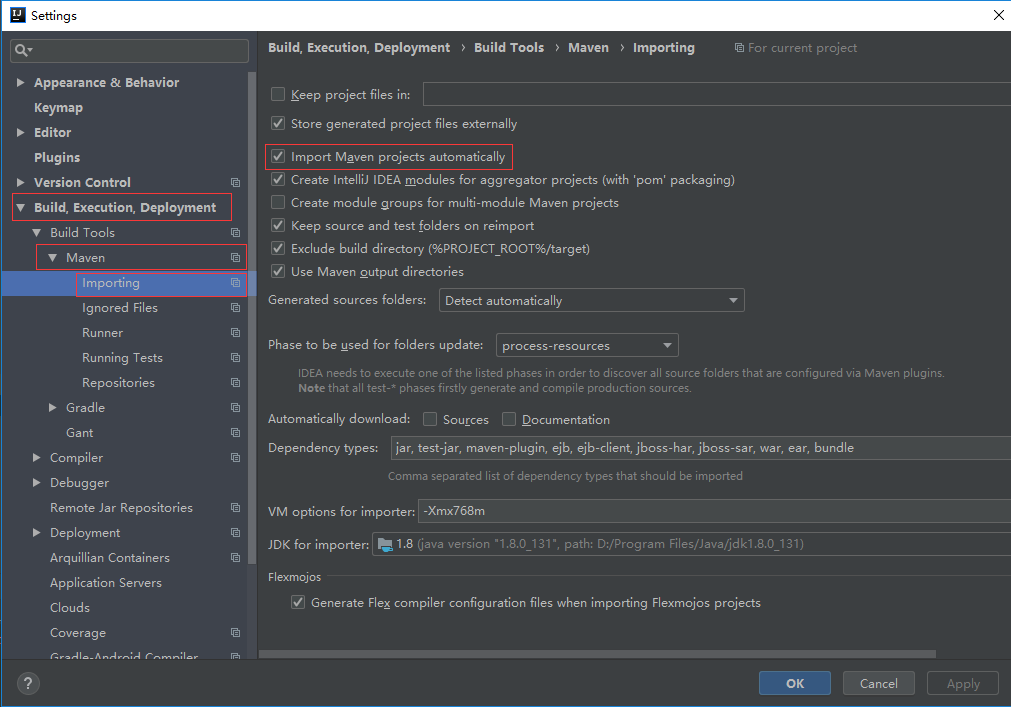The image size is (1011, 707).
Task: Expand the Gradle tree node
Action: click(x=53, y=407)
